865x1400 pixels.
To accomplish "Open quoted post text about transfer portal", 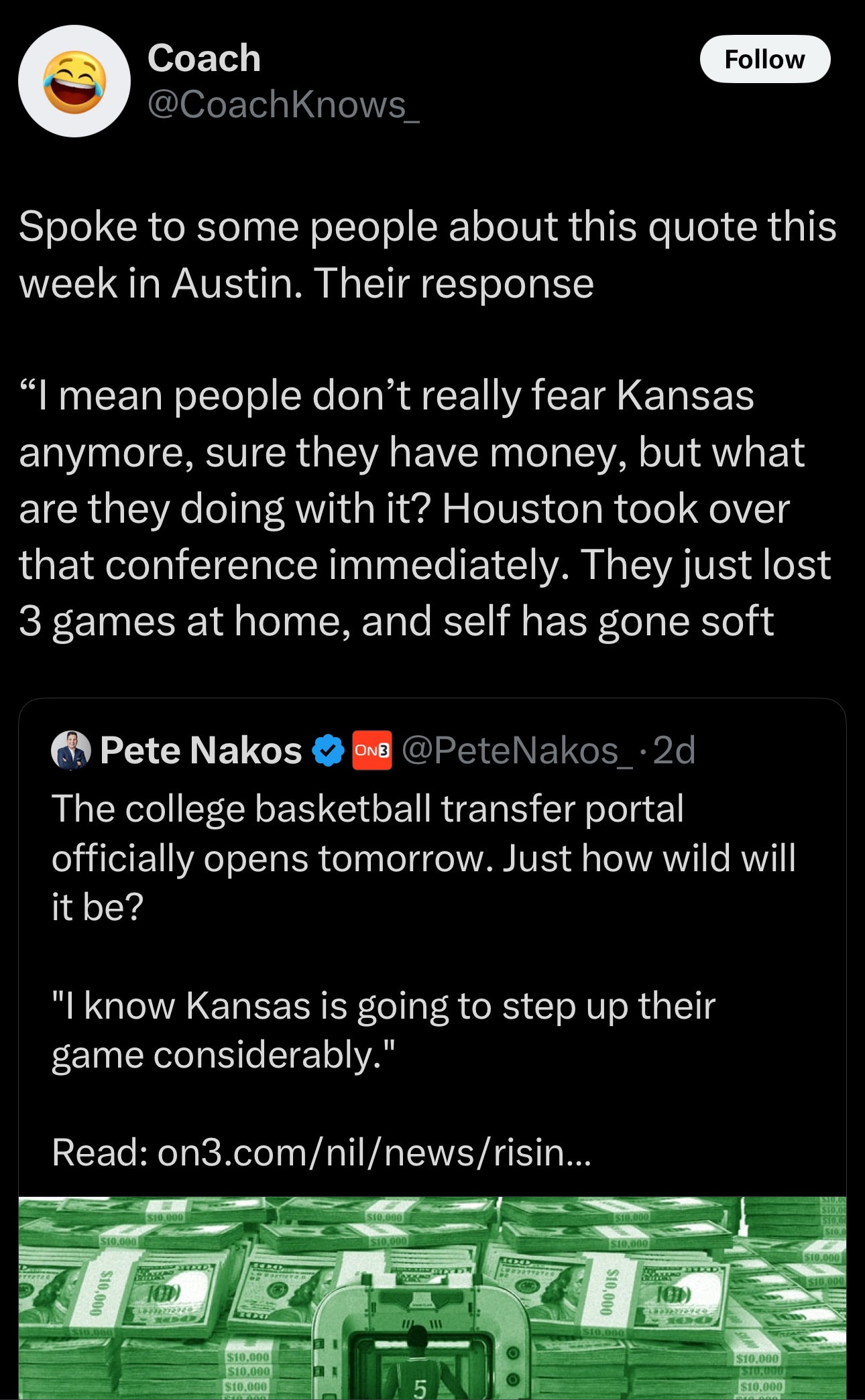I will point(422,858).
